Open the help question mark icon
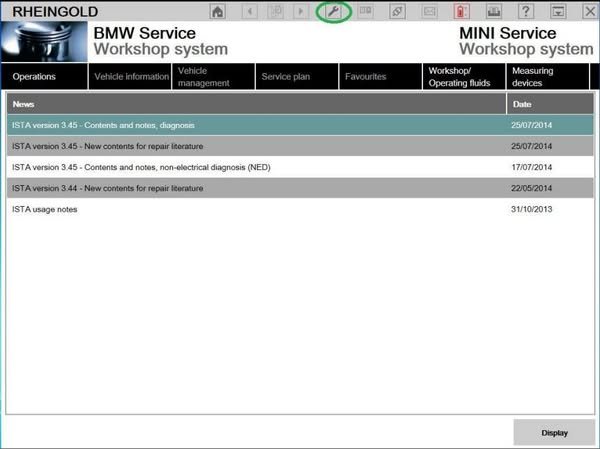600x449 pixels. (x=526, y=11)
